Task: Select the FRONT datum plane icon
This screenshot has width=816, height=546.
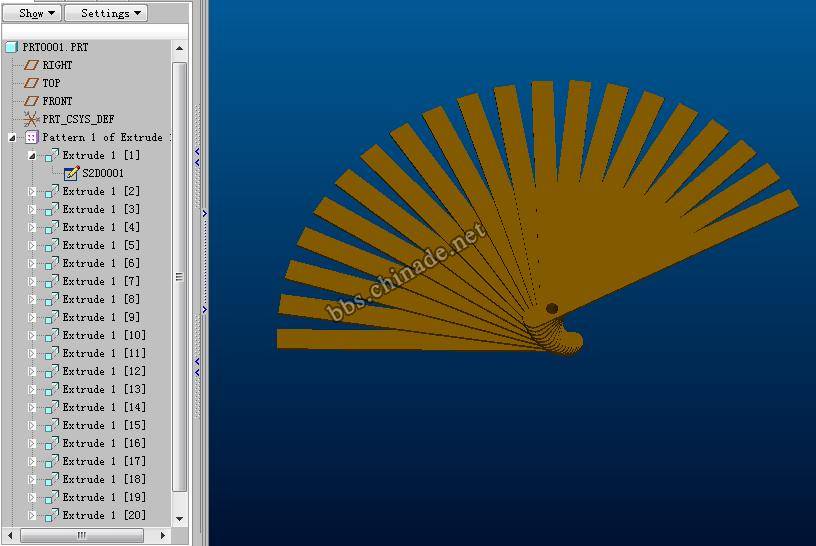Action: (31, 101)
